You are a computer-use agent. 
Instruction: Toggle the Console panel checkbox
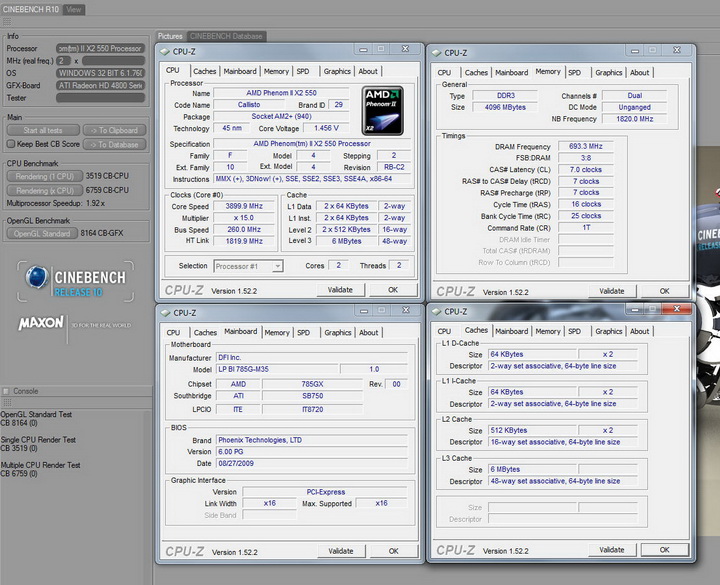[6, 391]
